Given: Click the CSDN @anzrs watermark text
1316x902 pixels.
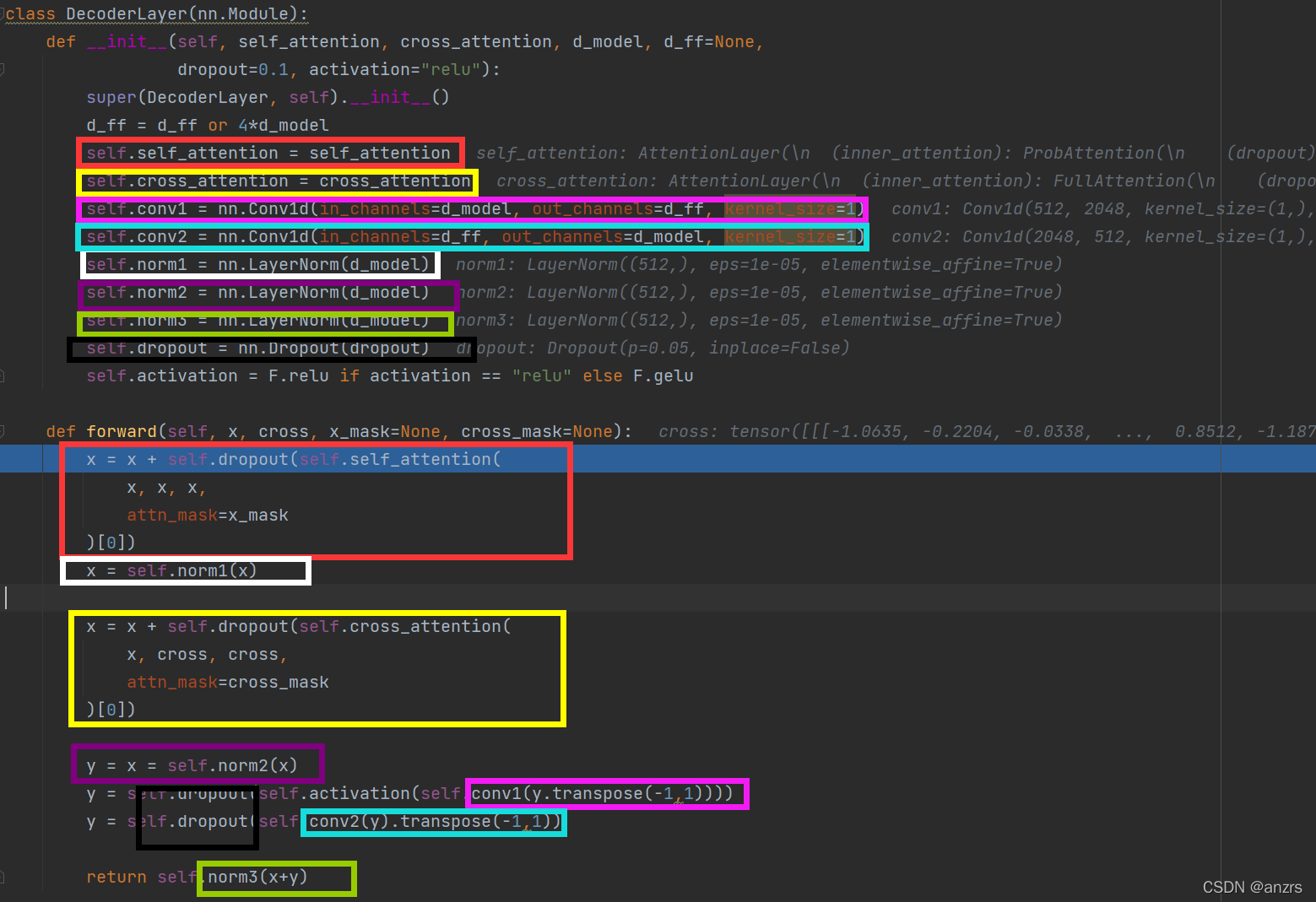Looking at the screenshot, I should click(x=1253, y=887).
